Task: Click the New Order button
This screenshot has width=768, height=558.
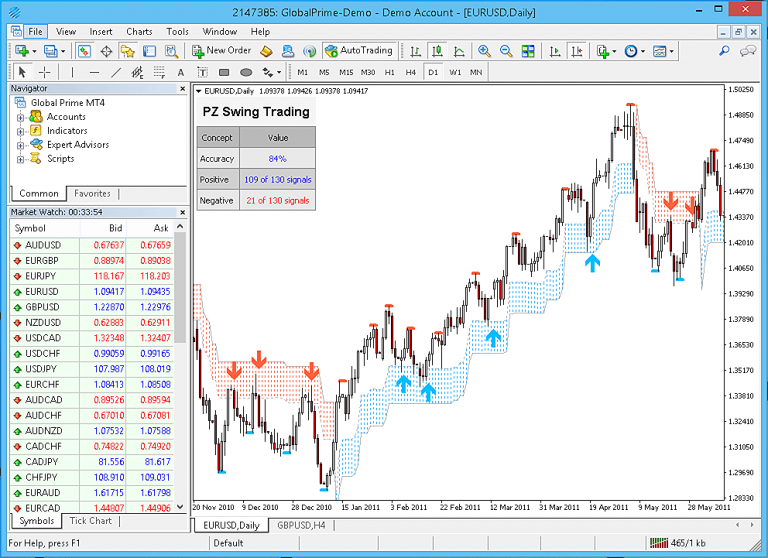Action: pos(221,50)
